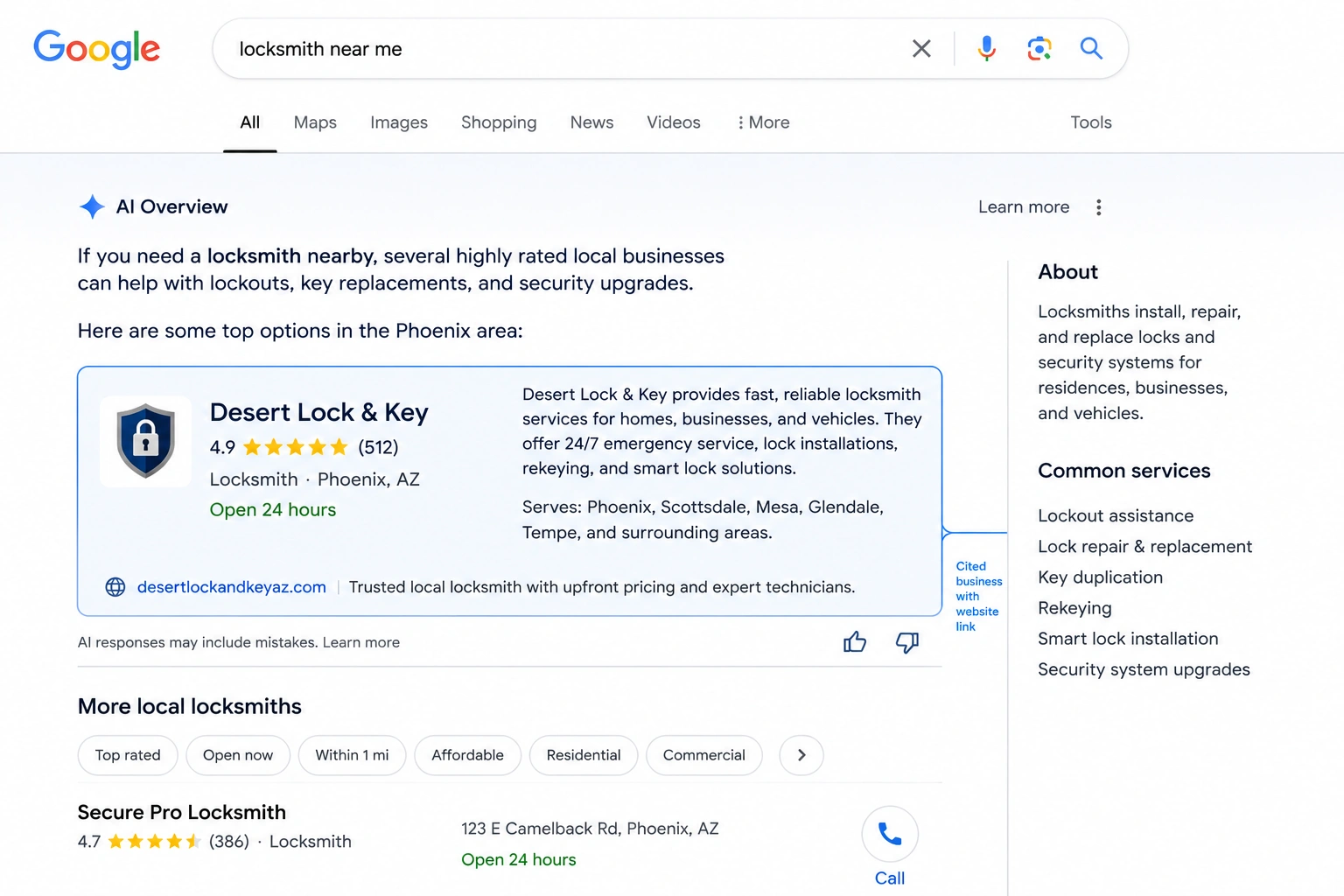
Task: Clear the search box with X icon
Action: 921,49
